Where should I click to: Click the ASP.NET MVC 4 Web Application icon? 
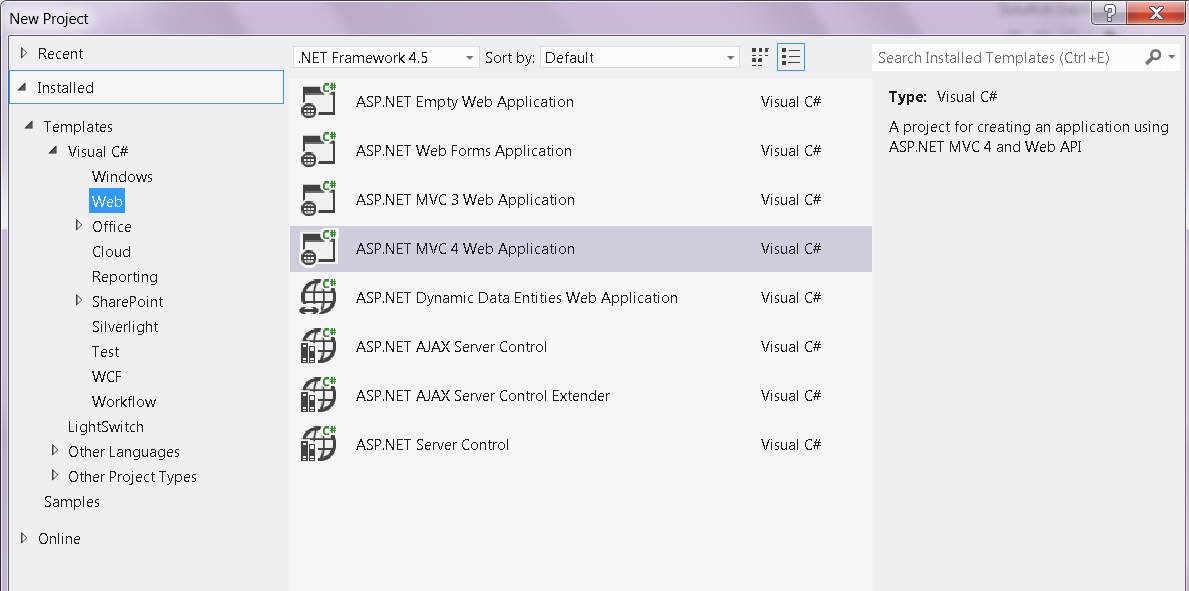[x=318, y=248]
